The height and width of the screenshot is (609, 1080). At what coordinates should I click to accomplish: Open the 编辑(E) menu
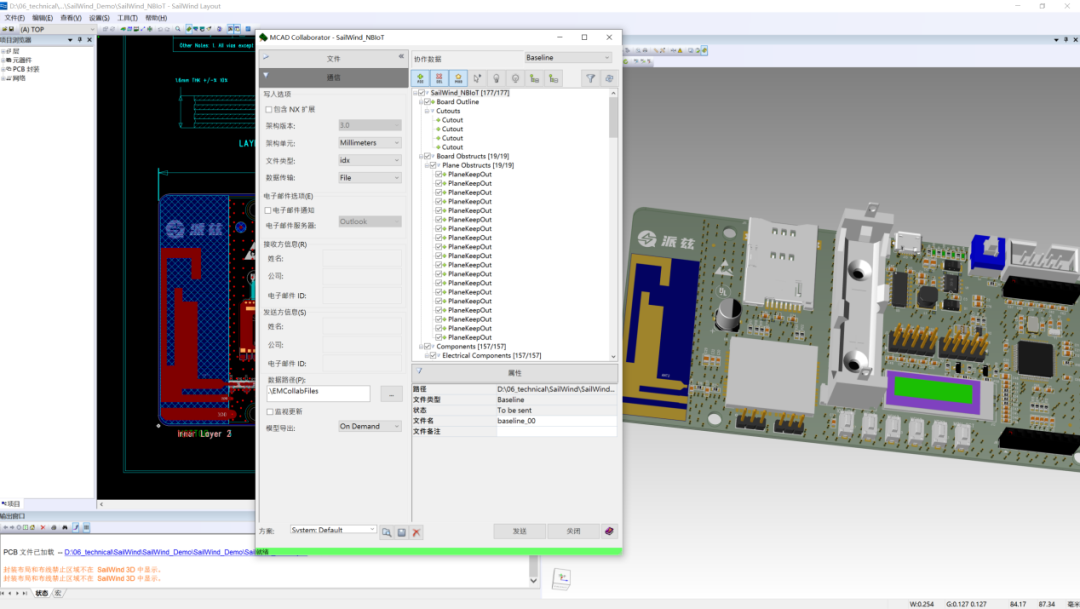[42, 18]
